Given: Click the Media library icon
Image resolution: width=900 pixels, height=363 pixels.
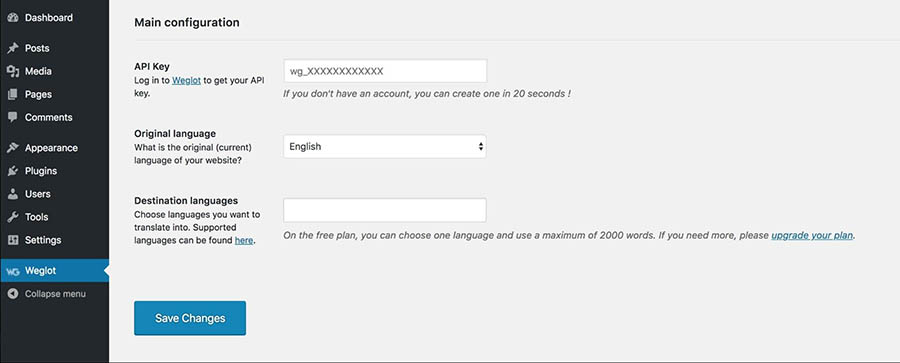Looking at the screenshot, I should [x=13, y=71].
